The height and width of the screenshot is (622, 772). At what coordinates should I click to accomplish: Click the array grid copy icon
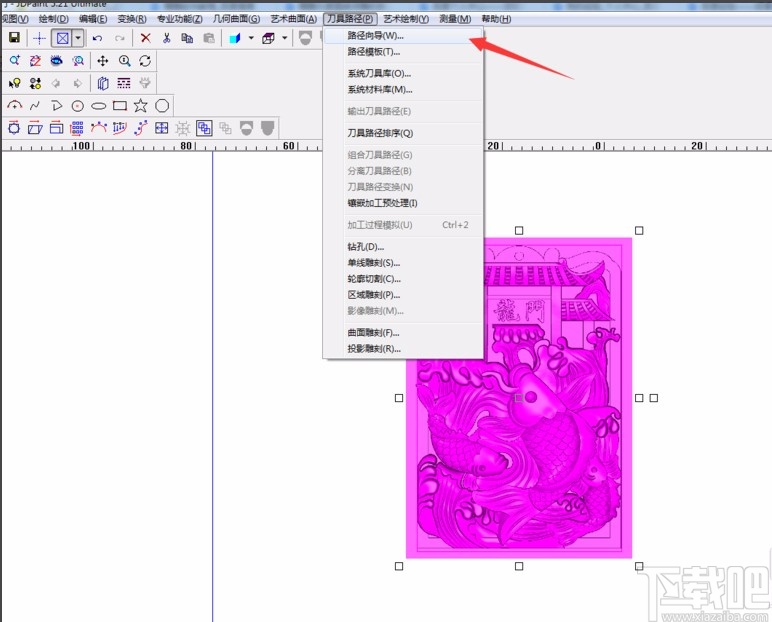[77, 128]
